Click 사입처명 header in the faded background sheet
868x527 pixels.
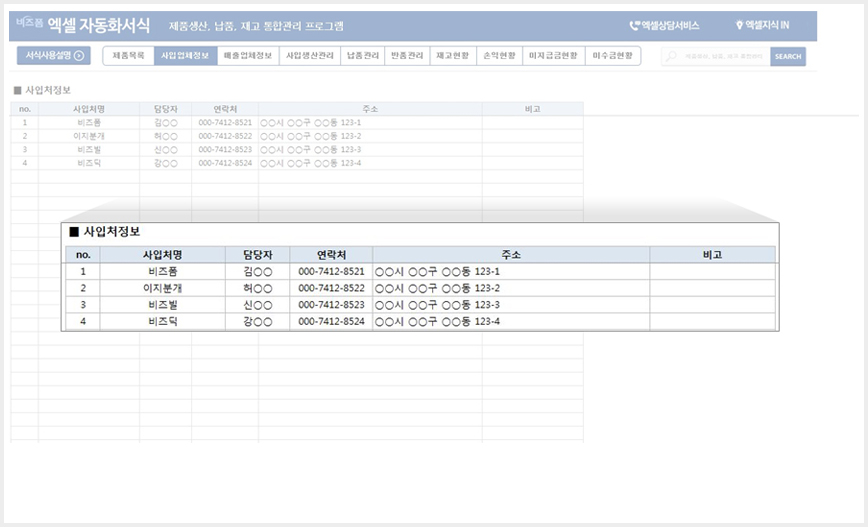point(89,109)
